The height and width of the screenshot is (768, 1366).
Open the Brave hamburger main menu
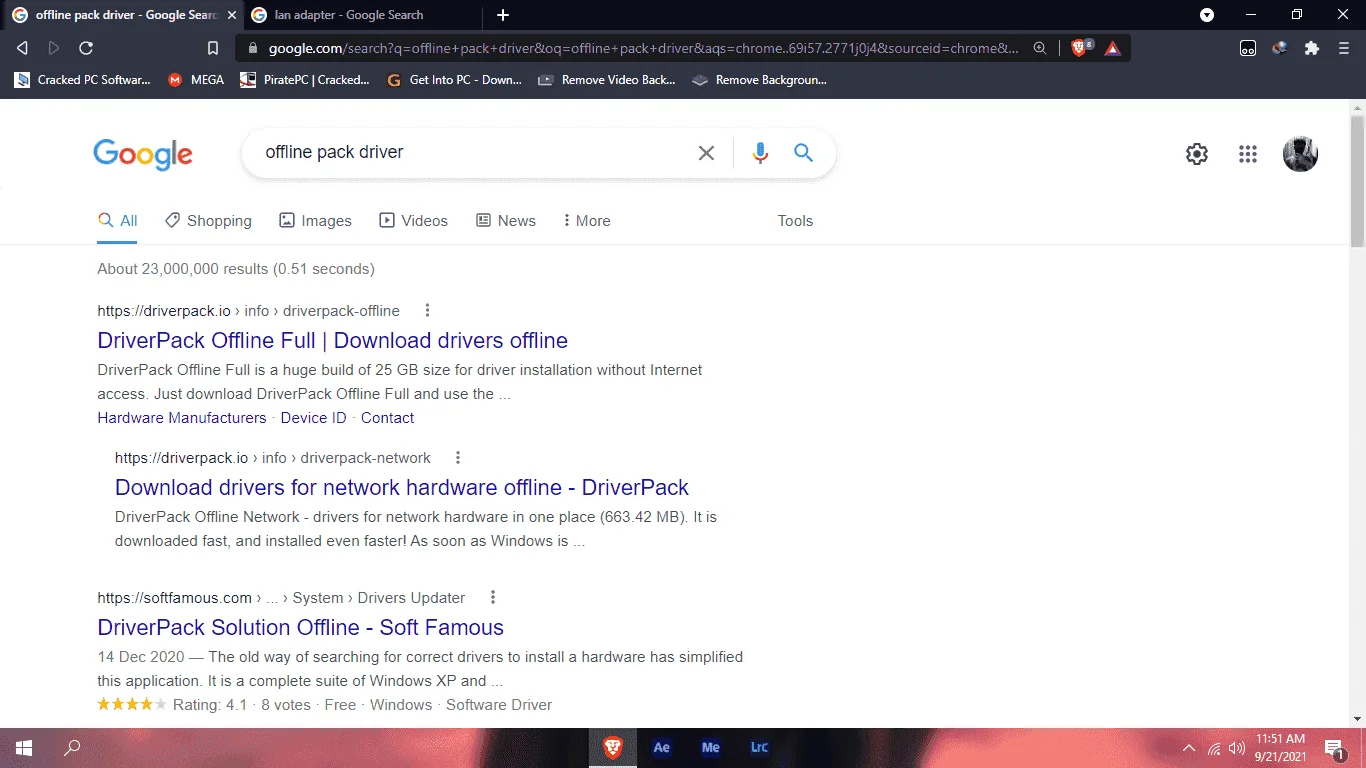(x=1344, y=48)
